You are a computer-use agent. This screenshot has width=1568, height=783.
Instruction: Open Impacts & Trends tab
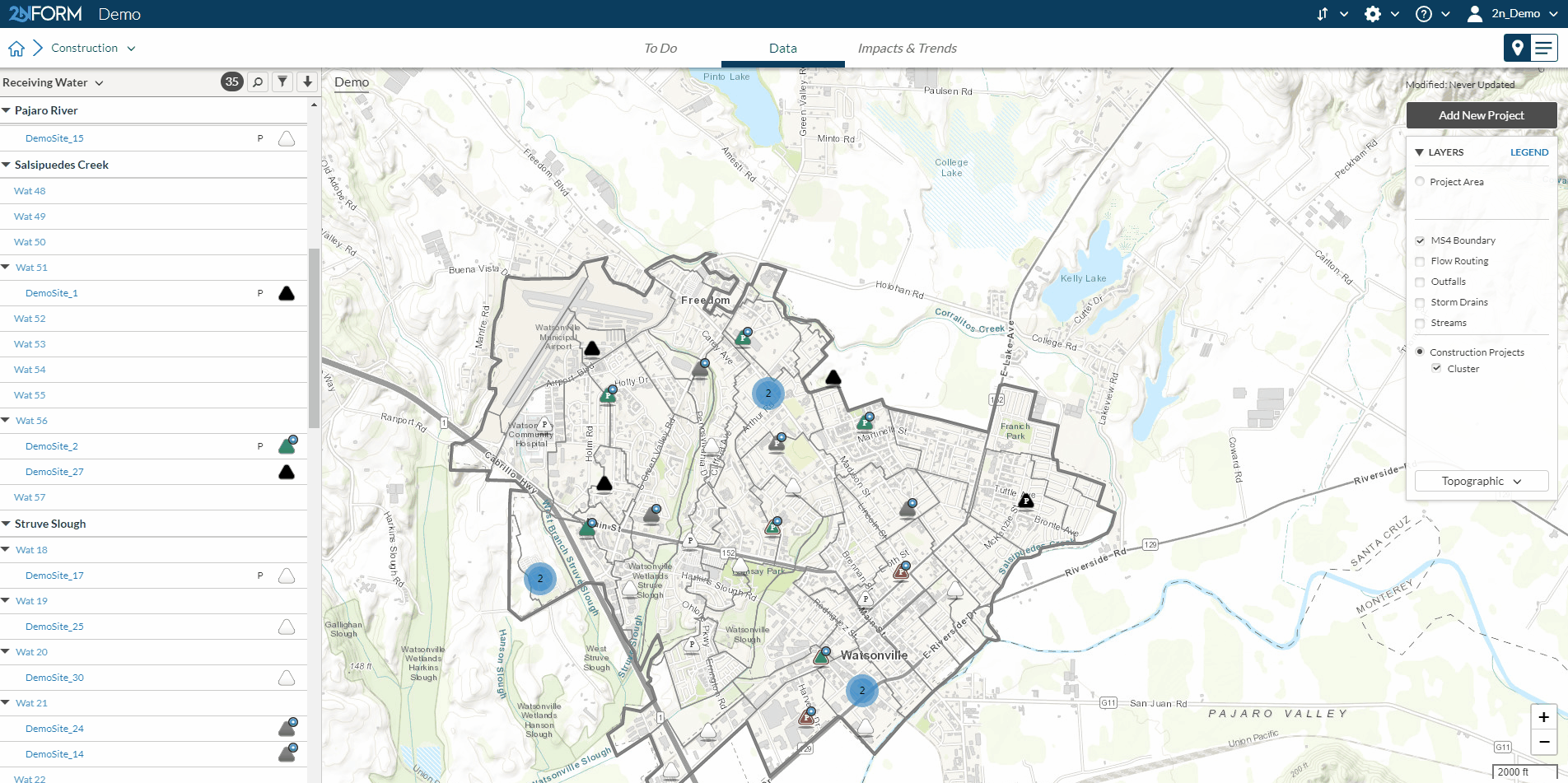coord(908,49)
